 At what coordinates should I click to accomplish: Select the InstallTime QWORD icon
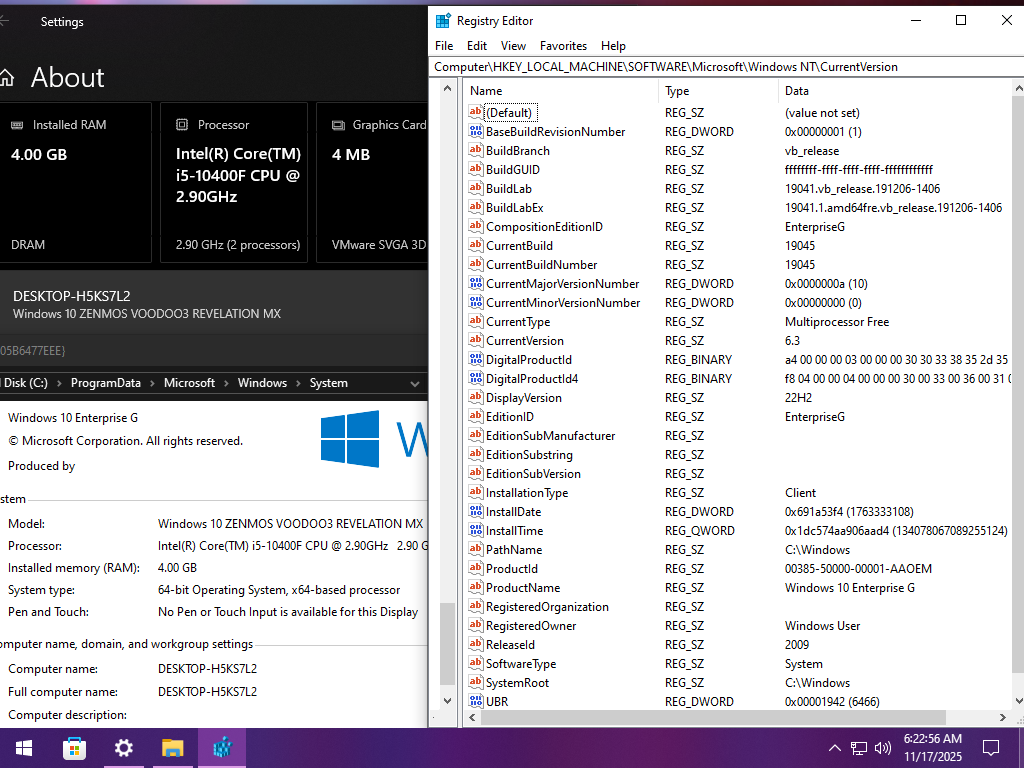[475, 530]
